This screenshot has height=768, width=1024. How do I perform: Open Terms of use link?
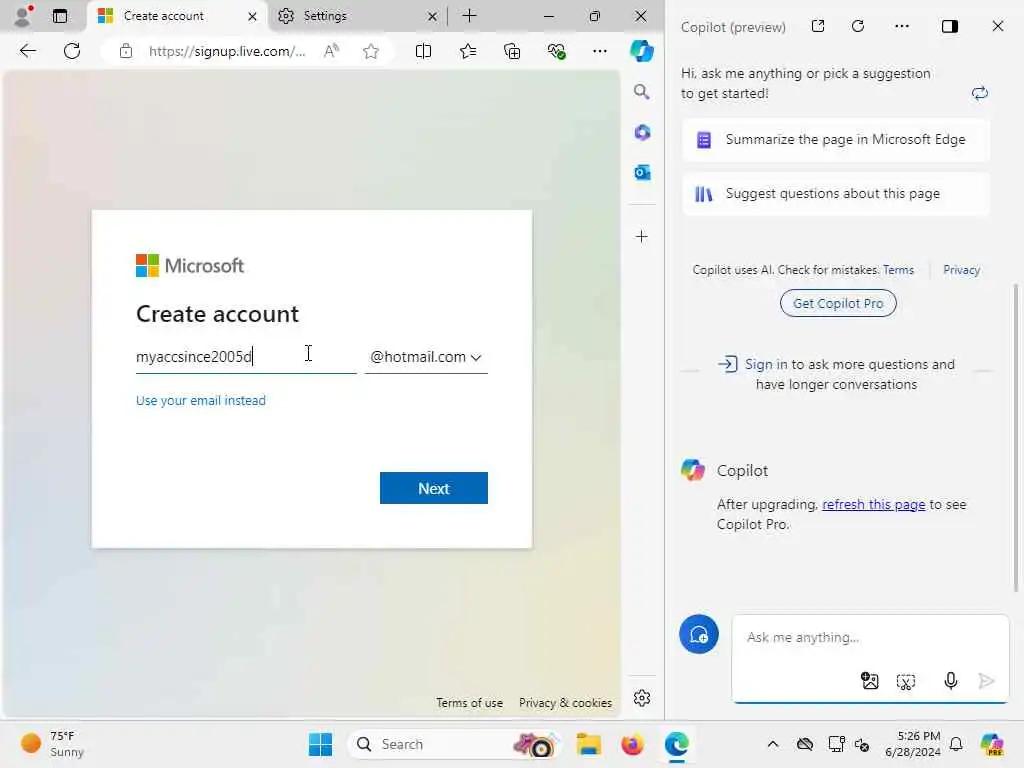(470, 703)
